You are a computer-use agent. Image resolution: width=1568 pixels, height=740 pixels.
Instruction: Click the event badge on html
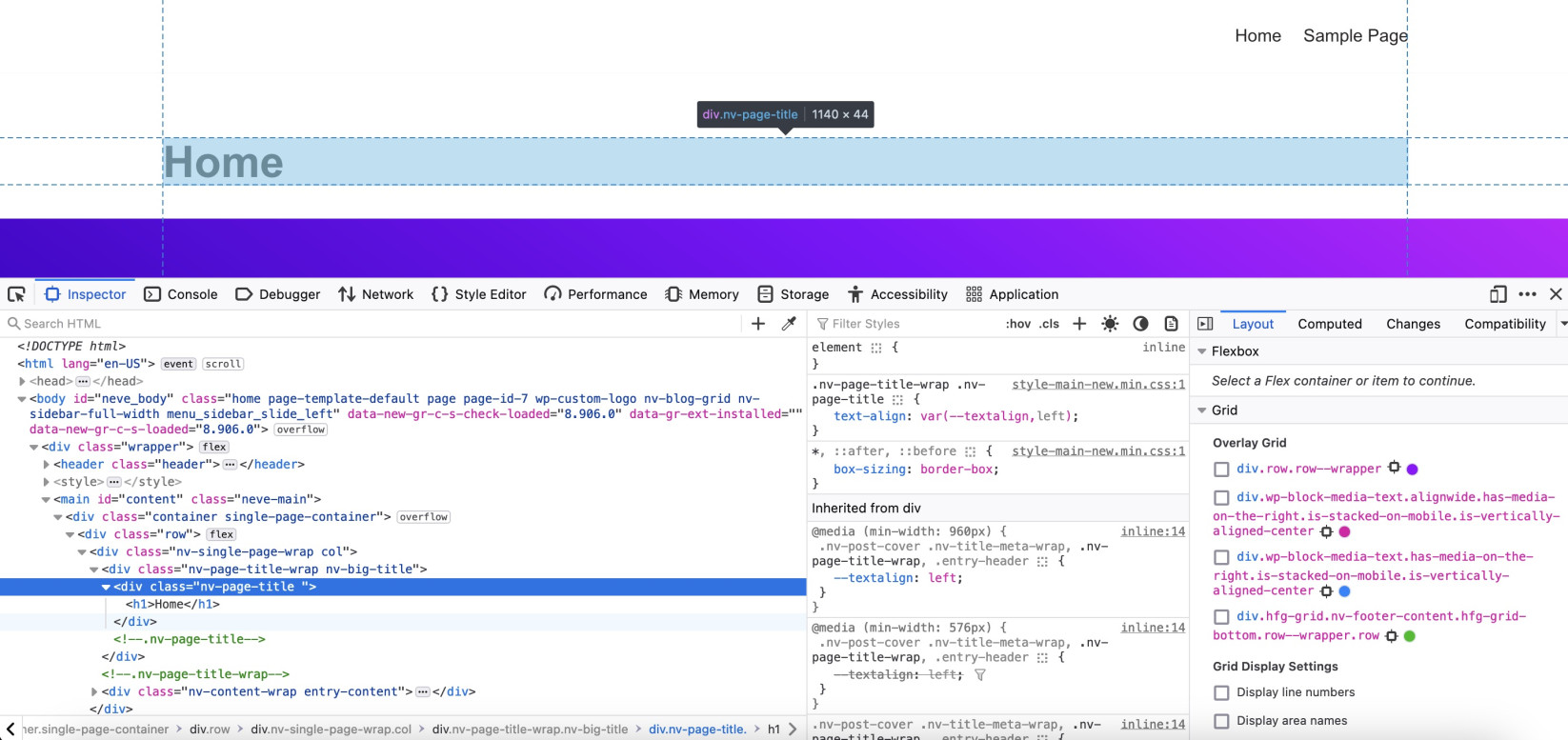click(178, 364)
